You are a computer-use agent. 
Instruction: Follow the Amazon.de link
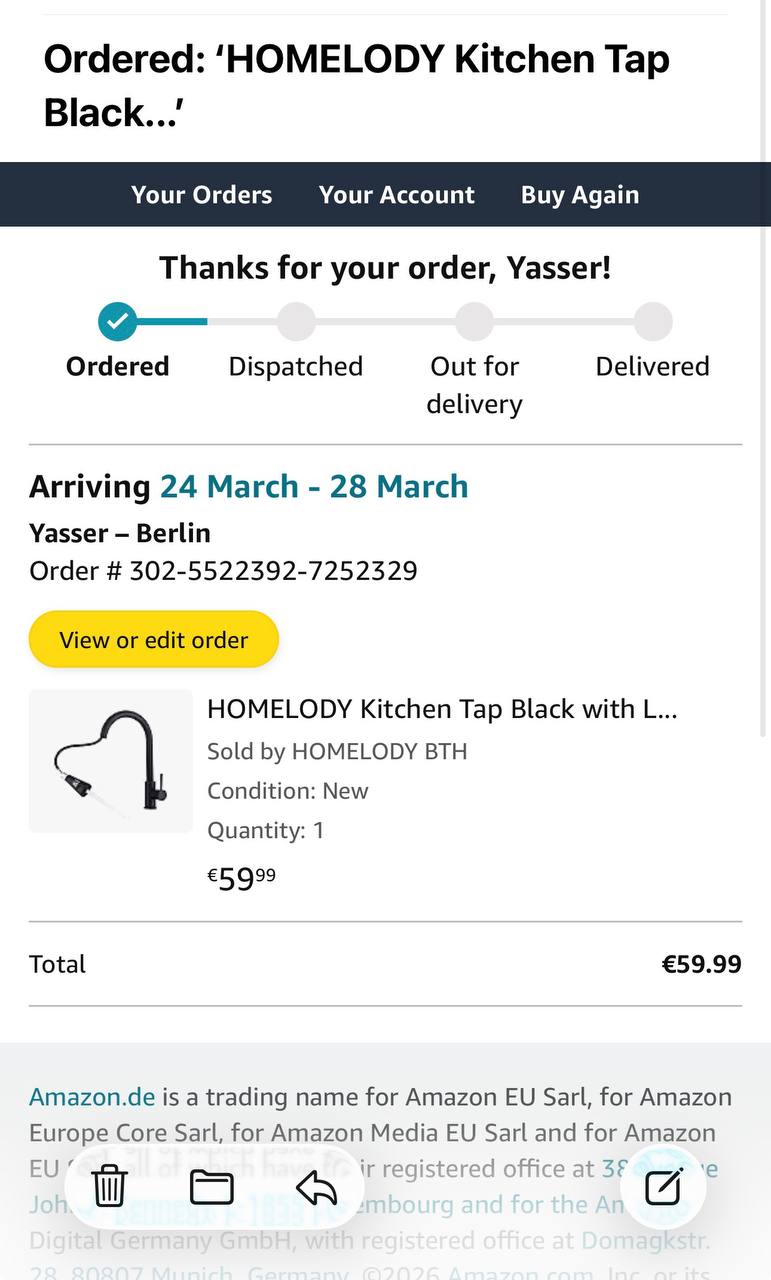[92, 1097]
